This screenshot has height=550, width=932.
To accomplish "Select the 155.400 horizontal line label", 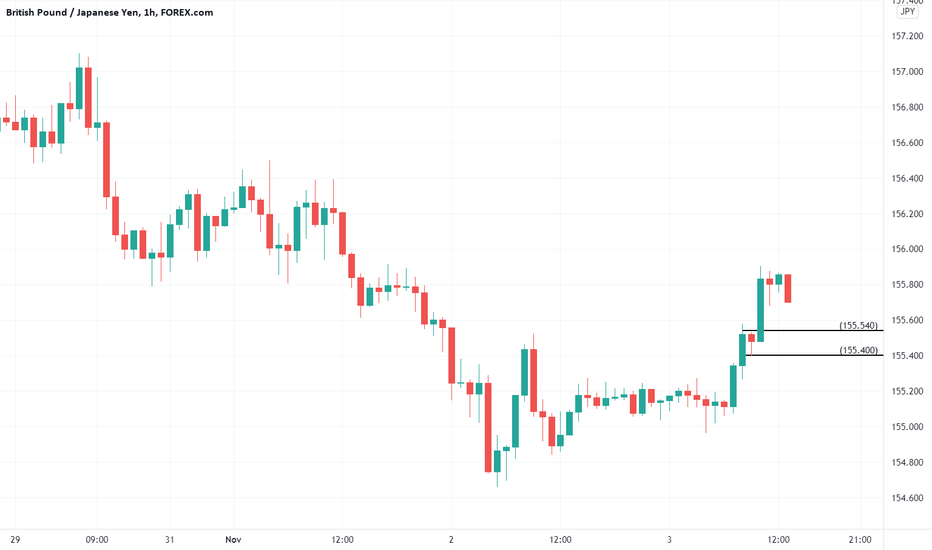I will pos(858,350).
